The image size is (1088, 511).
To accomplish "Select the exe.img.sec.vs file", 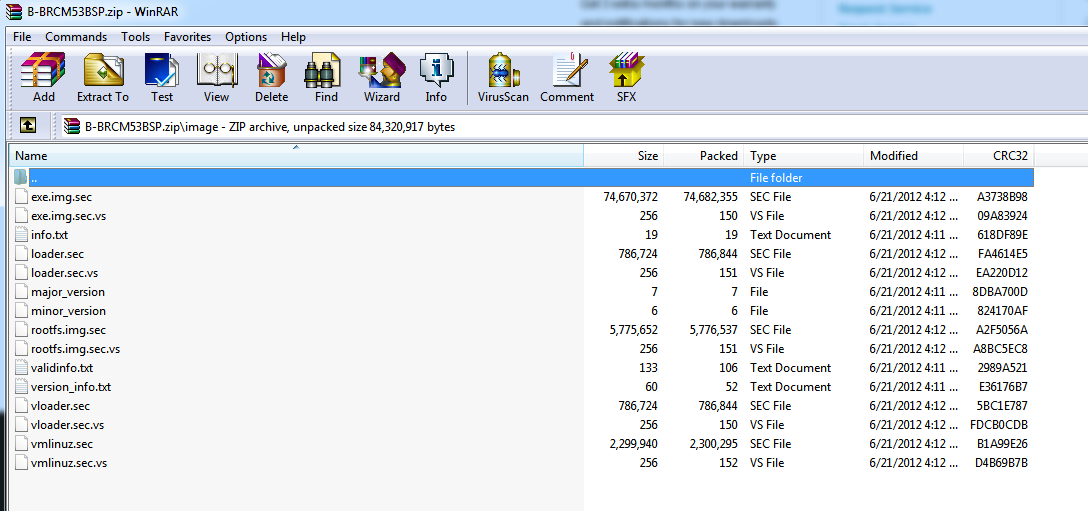I will pyautogui.click(x=68, y=216).
